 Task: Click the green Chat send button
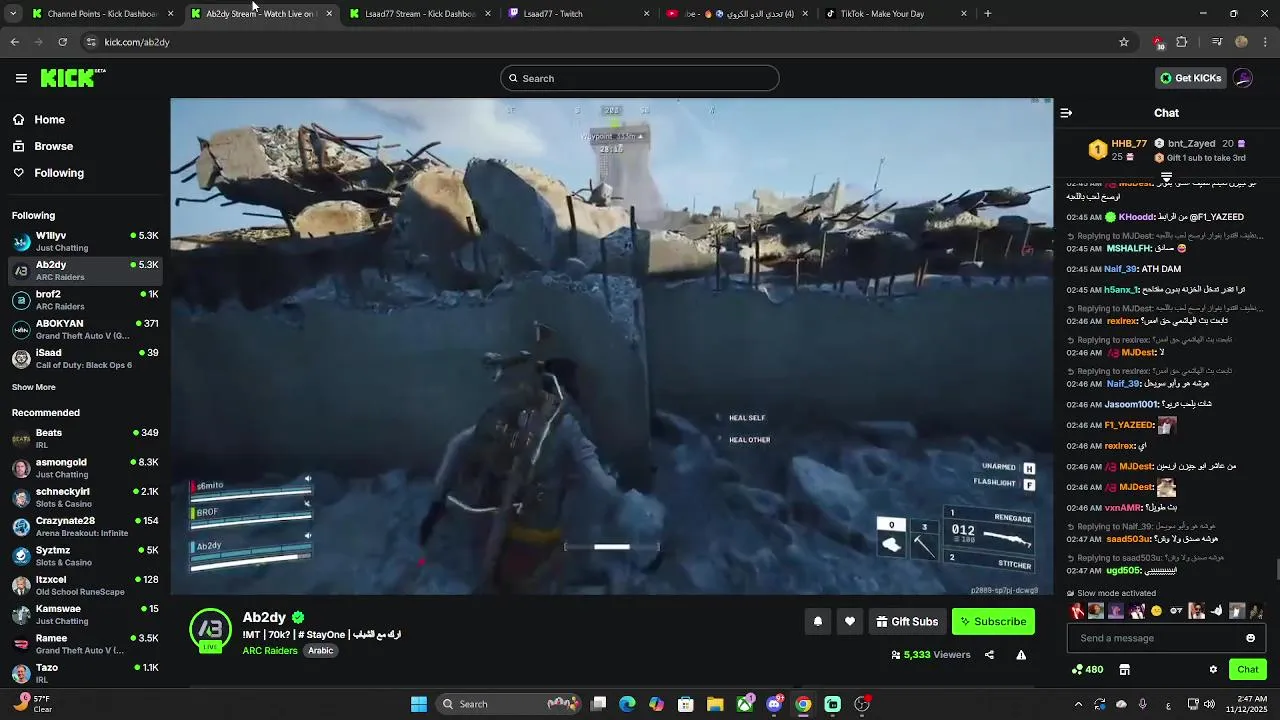tap(1248, 670)
